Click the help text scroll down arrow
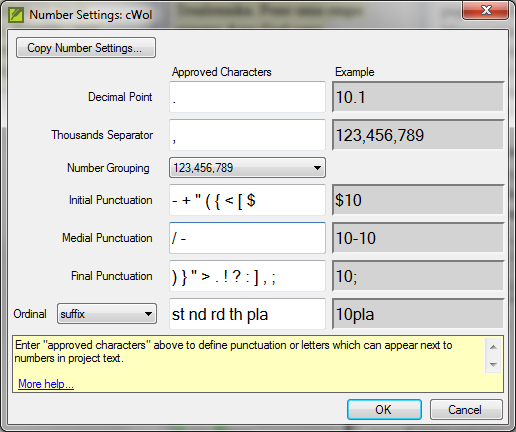516x432 pixels. tap(493, 364)
